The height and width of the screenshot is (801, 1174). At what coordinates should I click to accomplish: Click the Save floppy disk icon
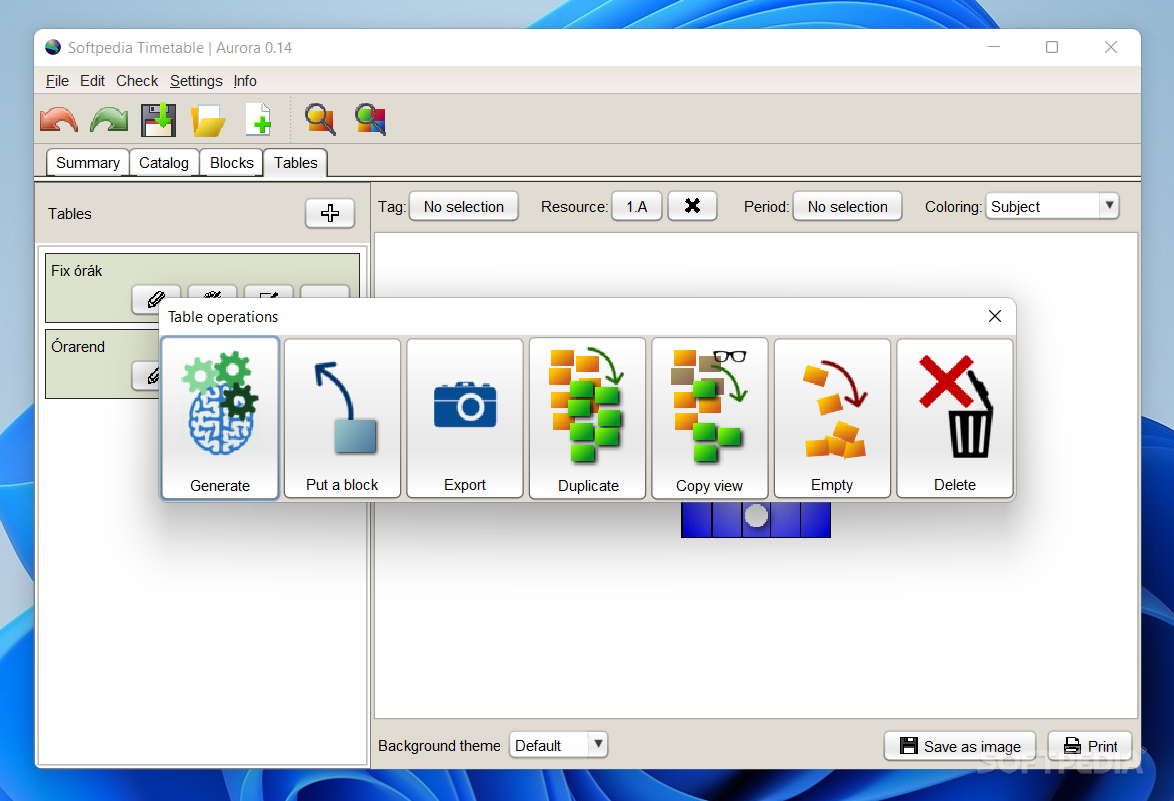tap(159, 120)
